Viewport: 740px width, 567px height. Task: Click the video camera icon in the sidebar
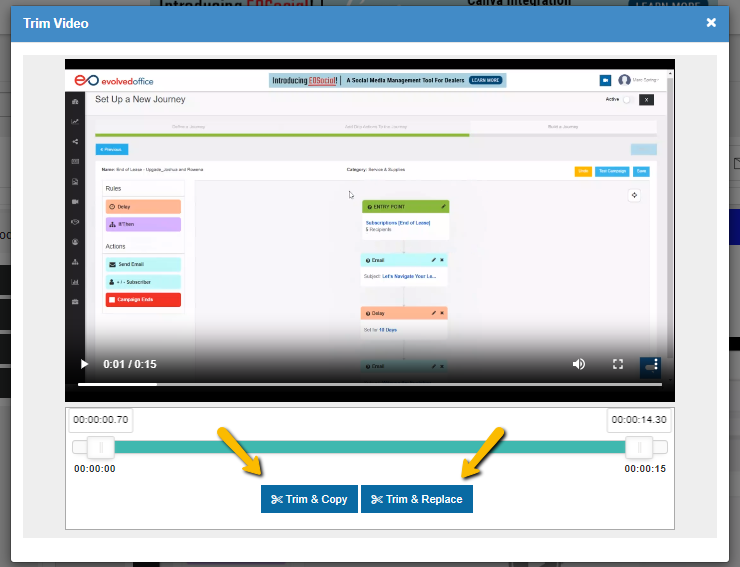click(75, 202)
